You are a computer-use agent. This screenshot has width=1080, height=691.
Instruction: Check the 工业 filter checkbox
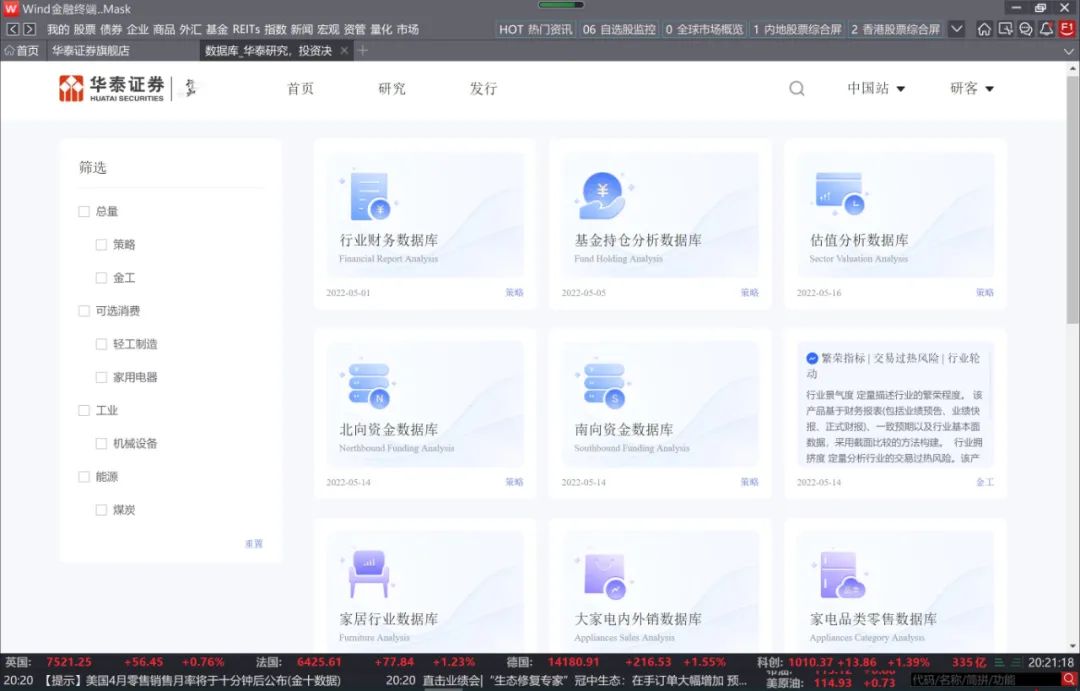[84, 410]
